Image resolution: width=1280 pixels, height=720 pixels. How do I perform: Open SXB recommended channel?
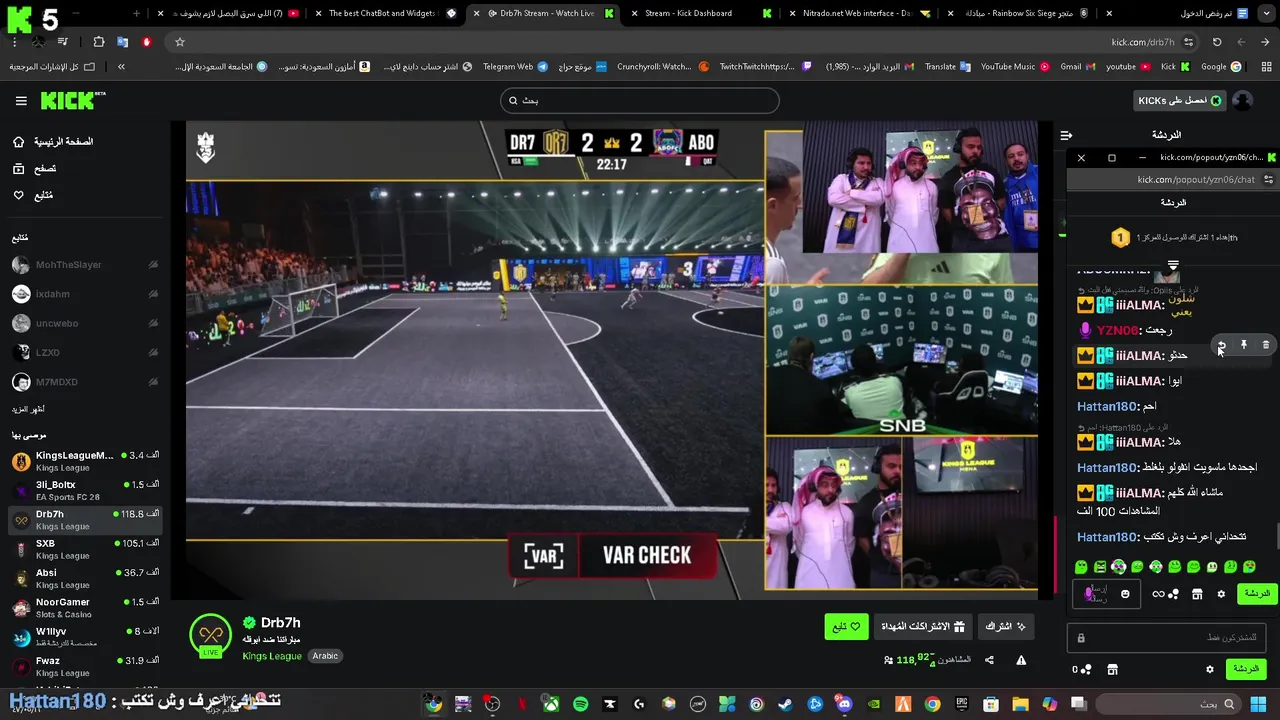click(x=85, y=549)
